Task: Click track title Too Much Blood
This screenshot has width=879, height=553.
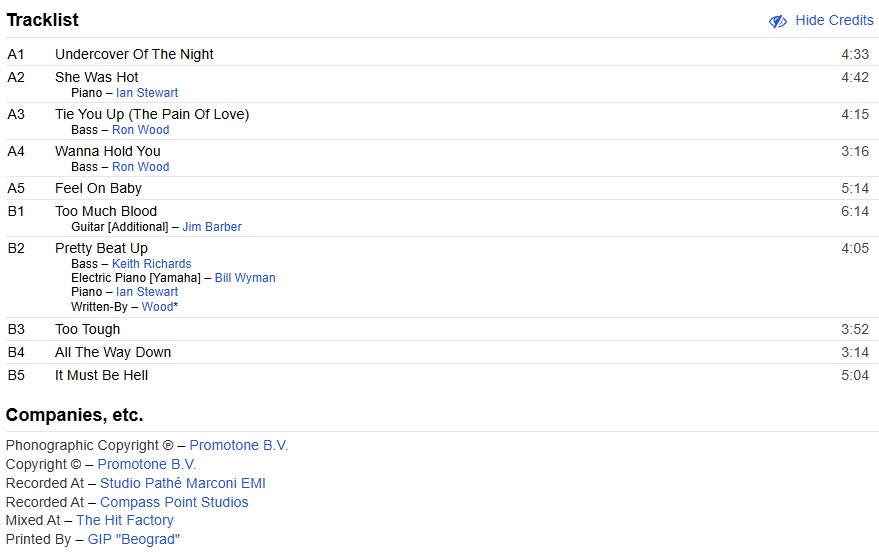Action: [x=106, y=212]
